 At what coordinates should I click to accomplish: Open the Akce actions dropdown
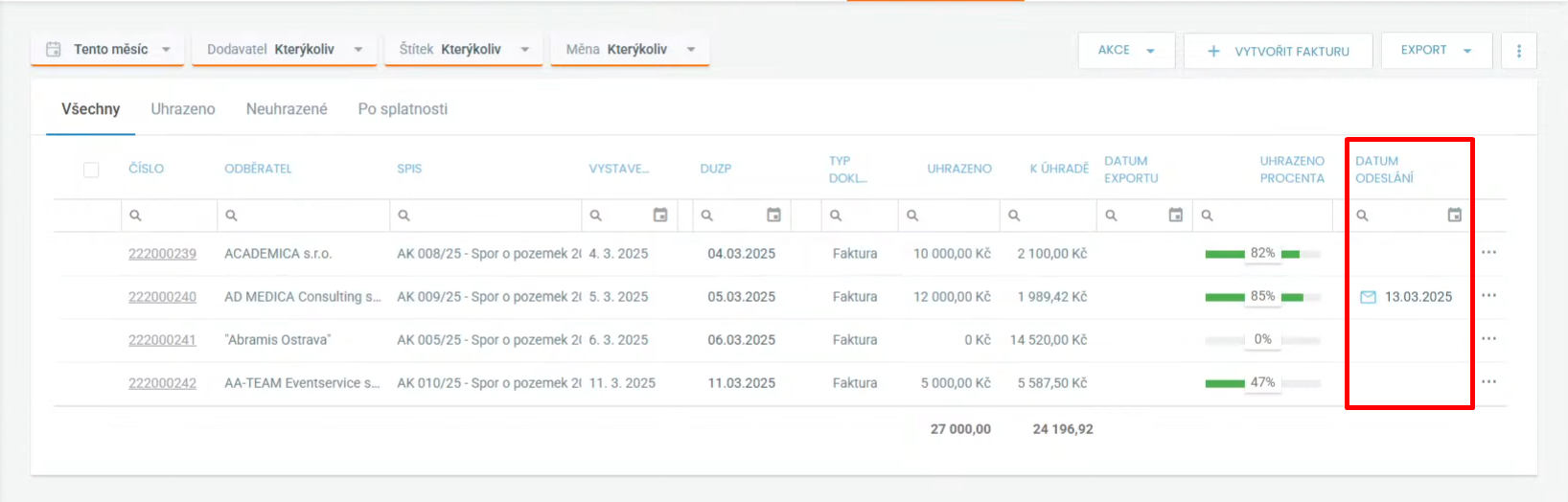[1126, 51]
